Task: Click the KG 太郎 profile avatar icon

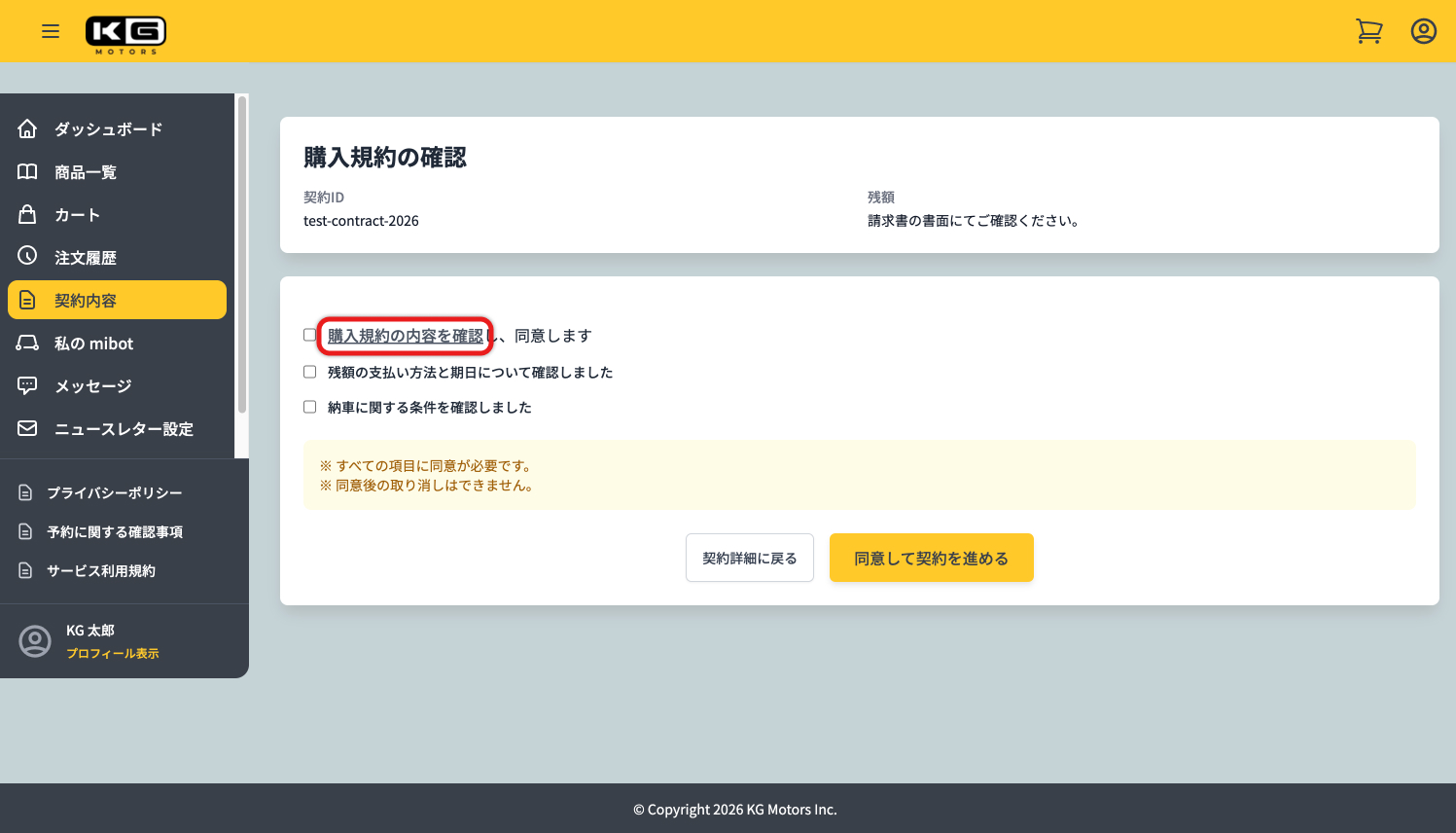Action: 35,641
